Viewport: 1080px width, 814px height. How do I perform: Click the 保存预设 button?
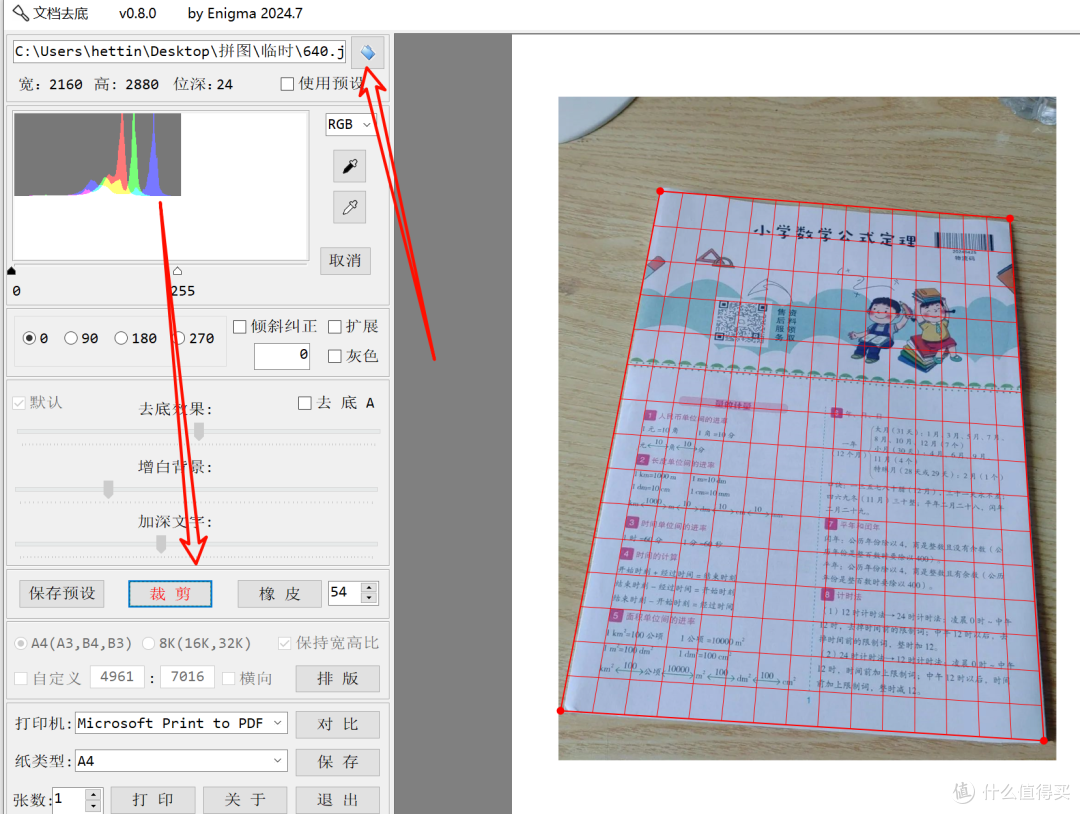(62, 594)
